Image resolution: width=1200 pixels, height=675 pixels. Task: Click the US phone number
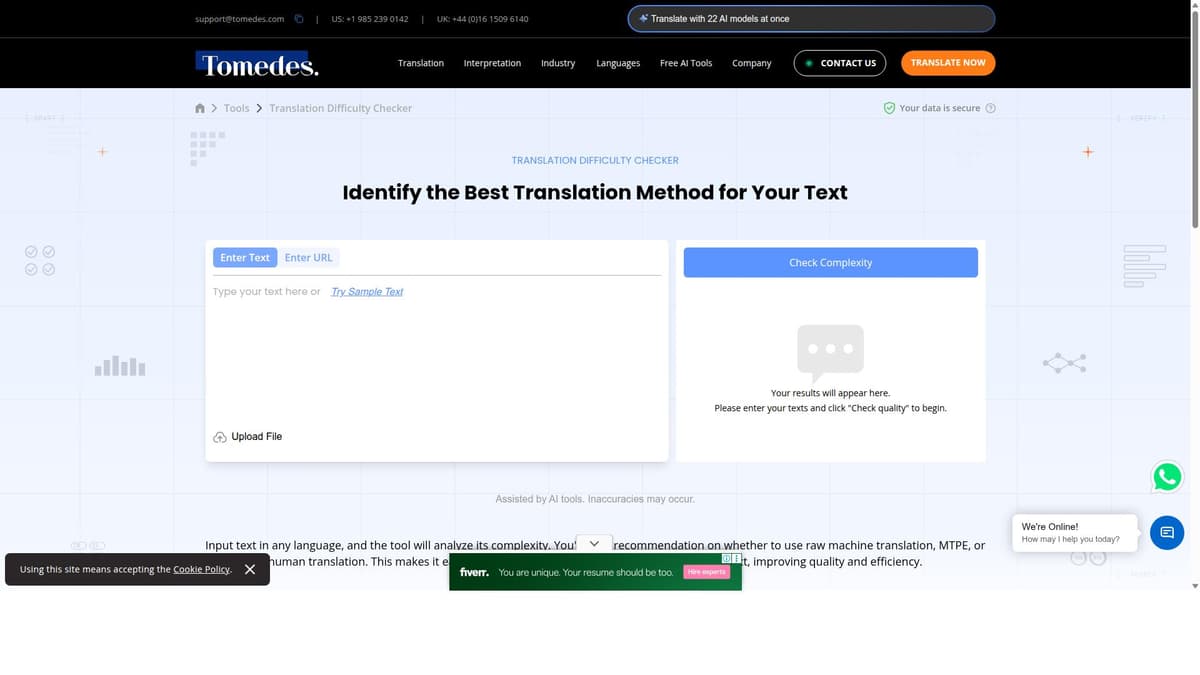370,19
